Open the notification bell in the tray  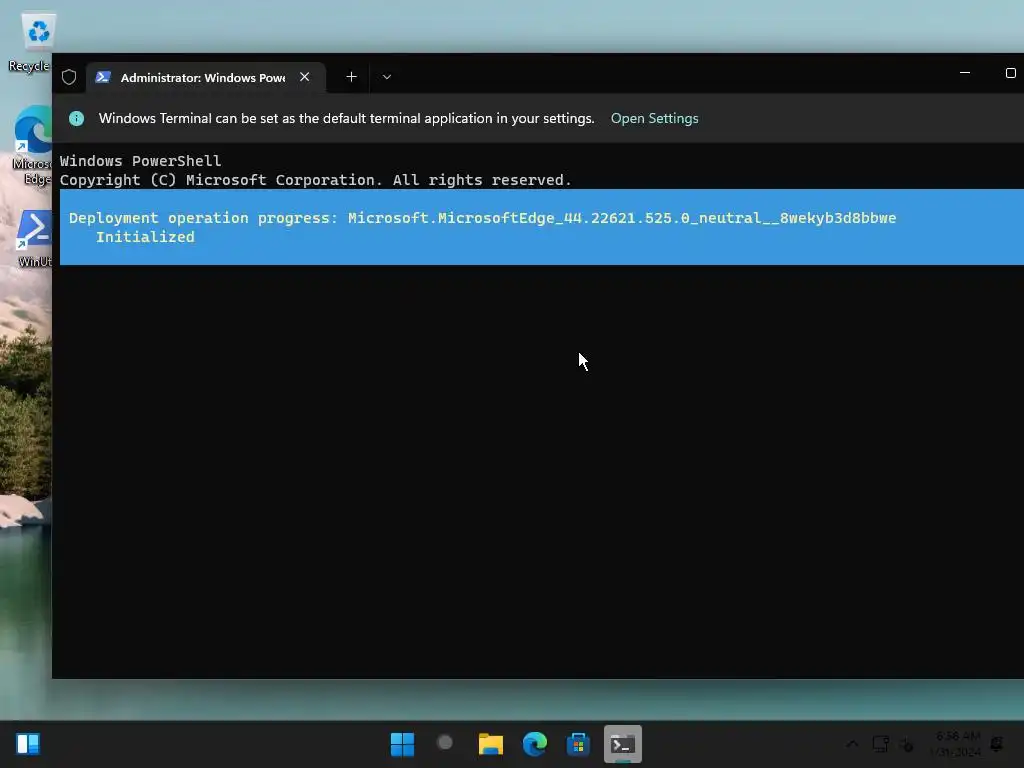click(x=997, y=744)
